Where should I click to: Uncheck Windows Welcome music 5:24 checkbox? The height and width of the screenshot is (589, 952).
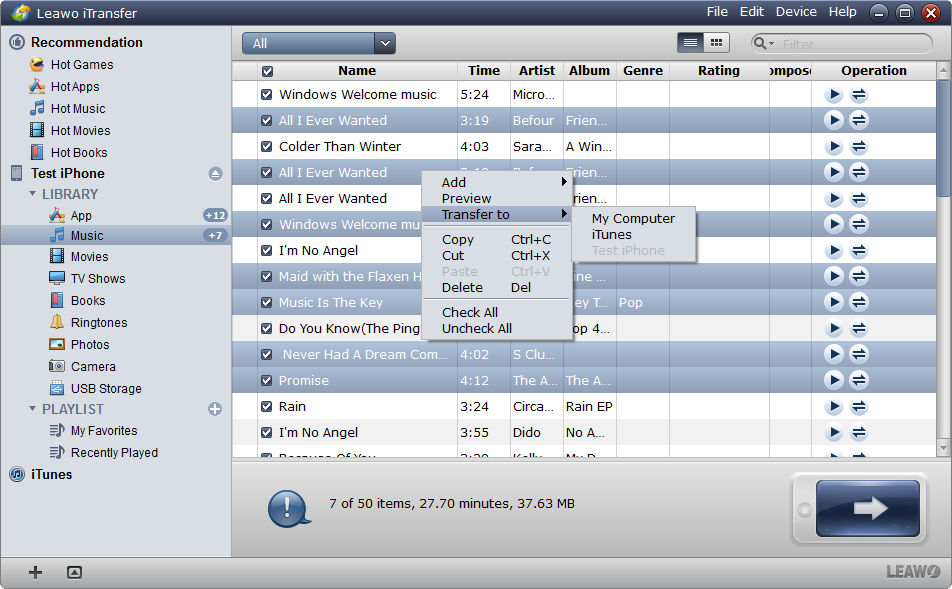coord(267,95)
